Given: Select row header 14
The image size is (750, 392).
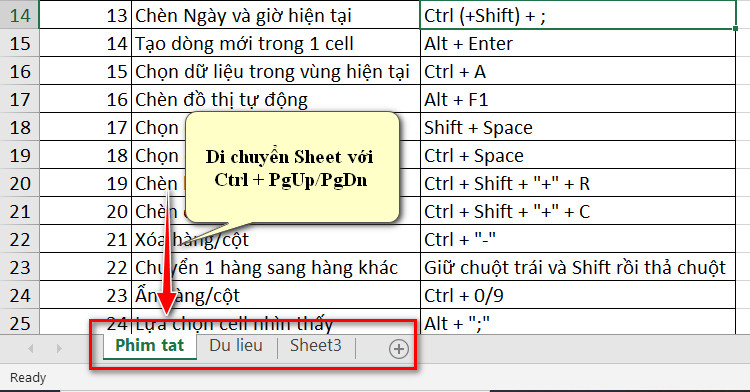Looking at the screenshot, I should coord(20,15).
